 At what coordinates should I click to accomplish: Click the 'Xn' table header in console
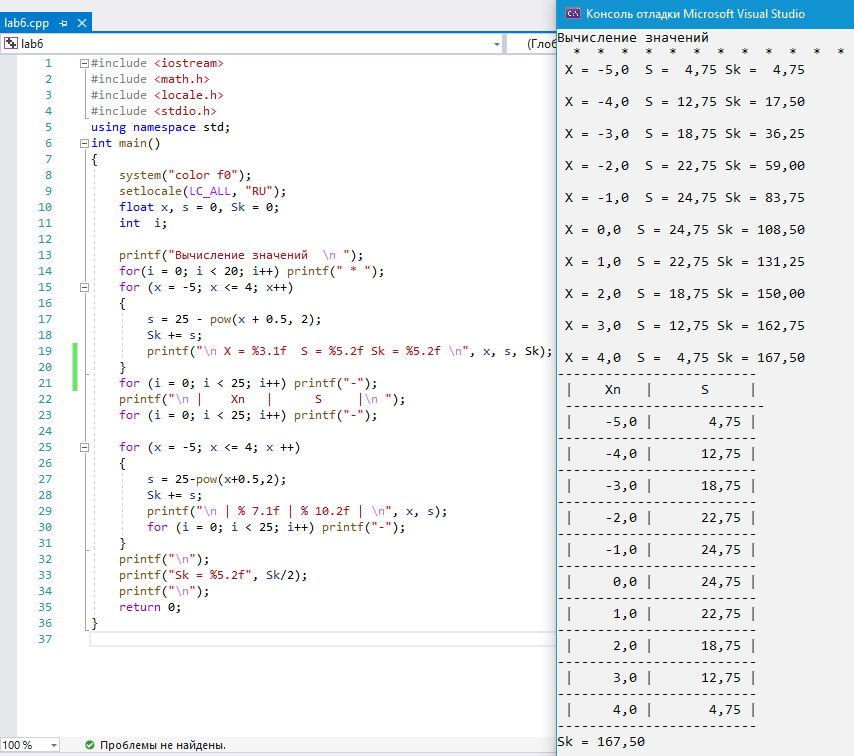(613, 390)
